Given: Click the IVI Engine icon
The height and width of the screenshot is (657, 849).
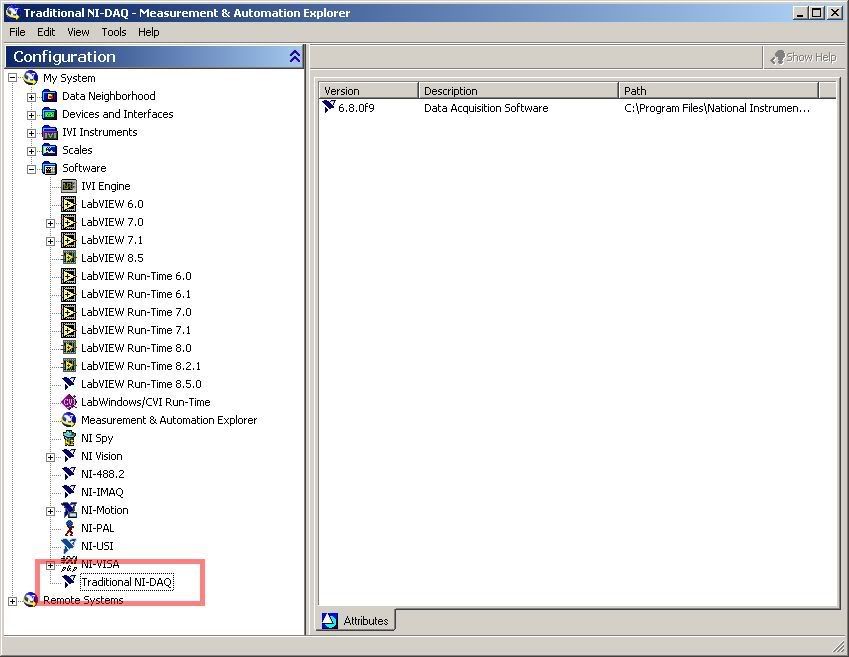Looking at the screenshot, I should [69, 186].
